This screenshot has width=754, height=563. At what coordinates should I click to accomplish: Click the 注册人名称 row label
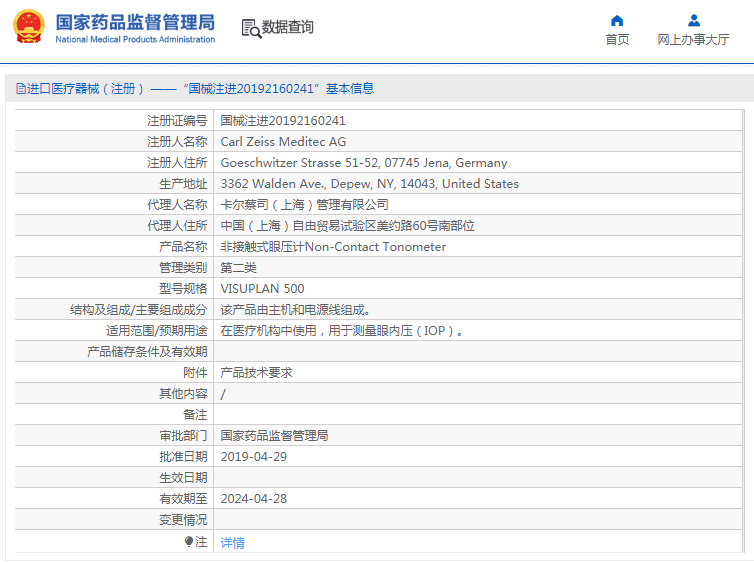tap(177, 142)
